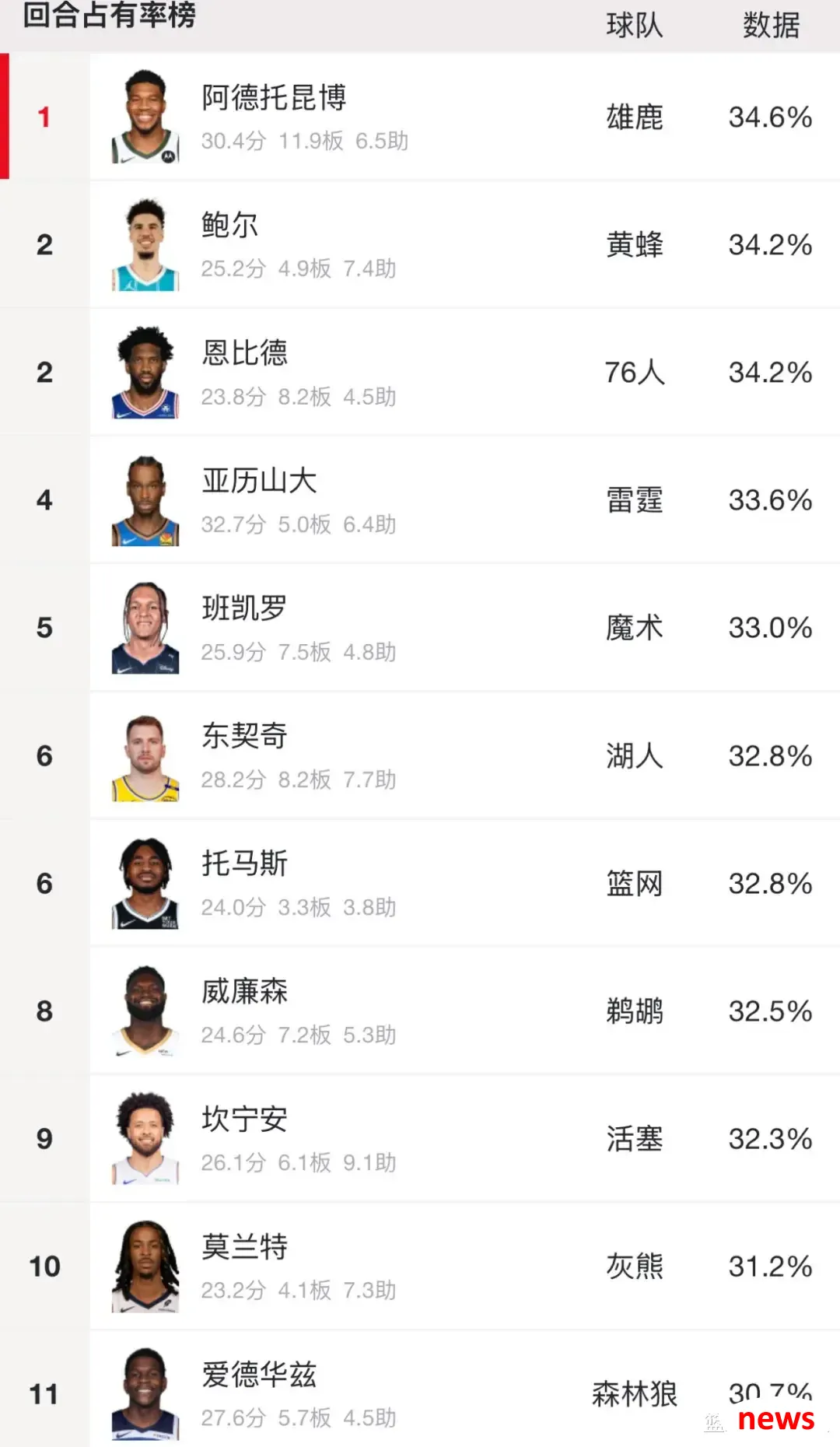Select the 34.6% usage rate value
This screenshot has height=1447, width=840.
click(x=770, y=117)
